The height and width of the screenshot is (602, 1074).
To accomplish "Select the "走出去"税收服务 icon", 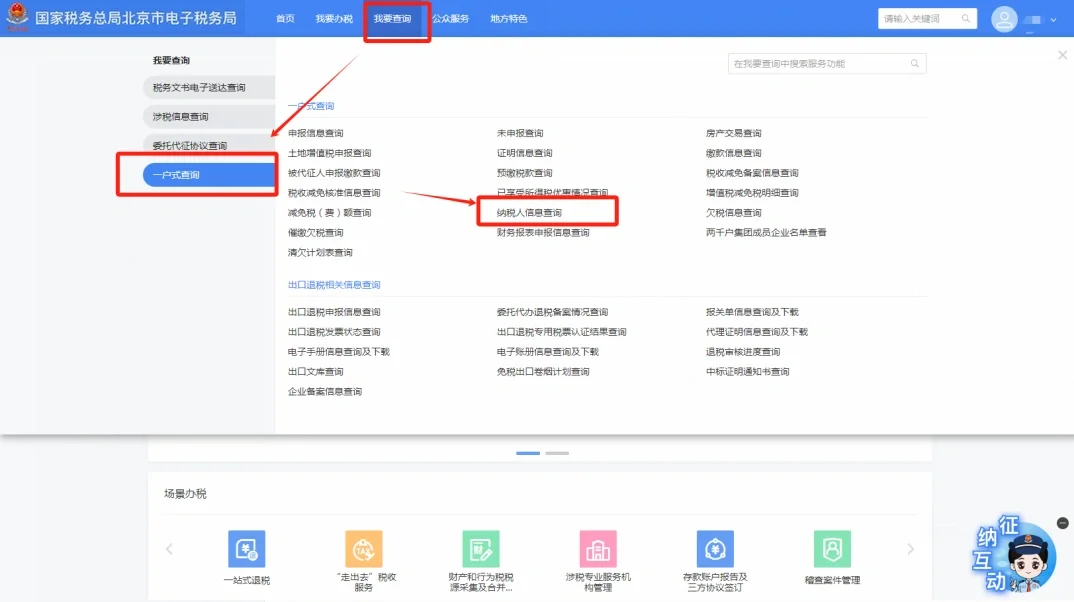I will [x=364, y=549].
